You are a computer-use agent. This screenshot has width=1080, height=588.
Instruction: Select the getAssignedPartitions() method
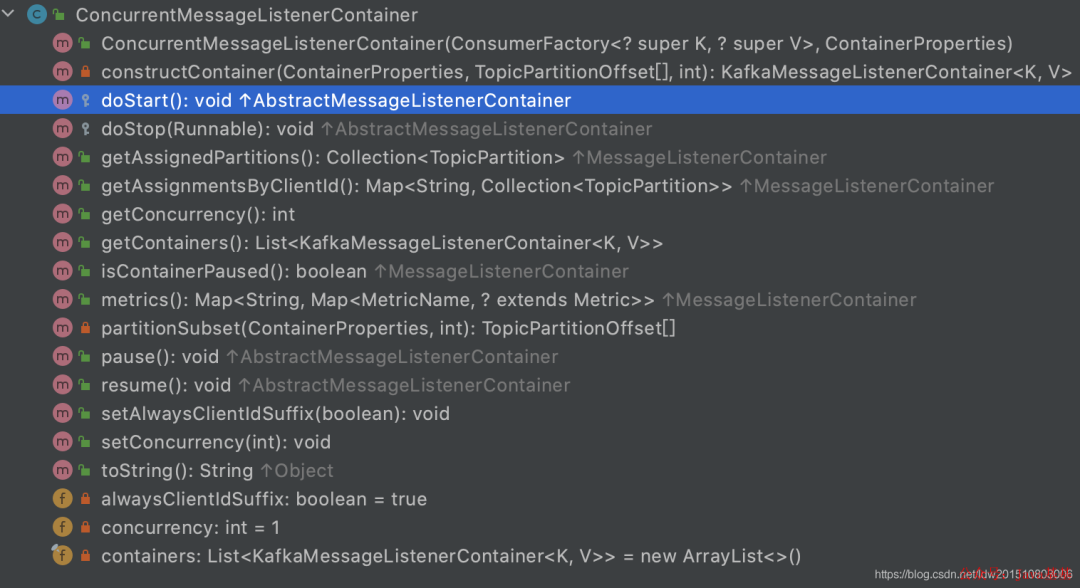332,157
